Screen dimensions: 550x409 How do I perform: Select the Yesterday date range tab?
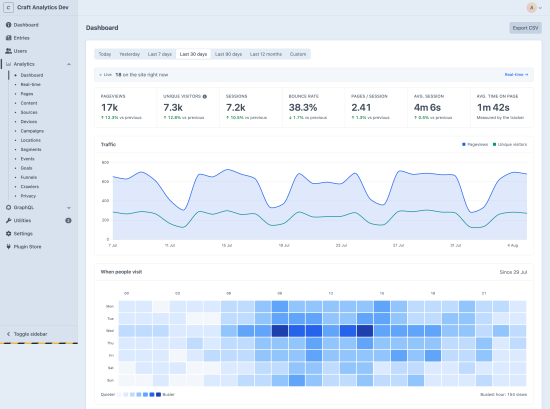tap(129, 54)
